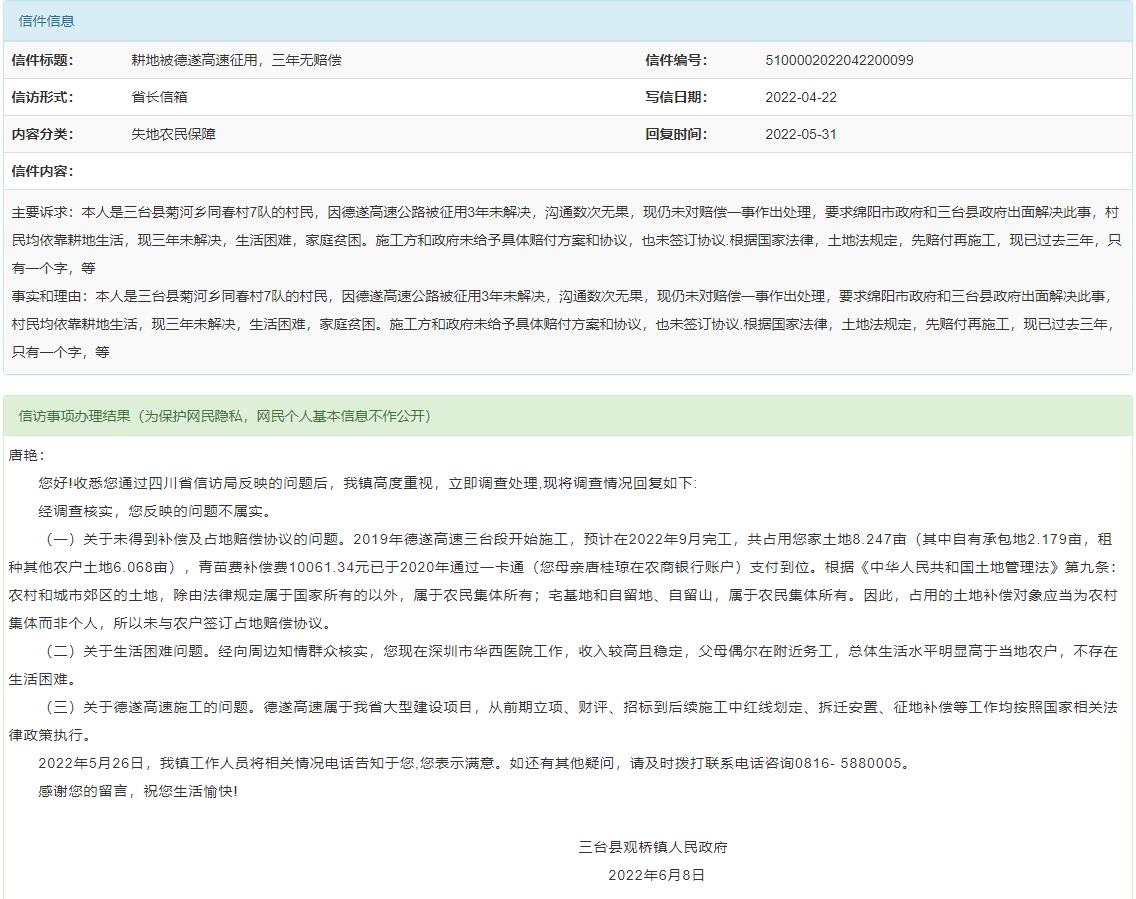This screenshot has height=899, width=1136.
Task: Select the 信访形式 label
Action: pos(42,97)
